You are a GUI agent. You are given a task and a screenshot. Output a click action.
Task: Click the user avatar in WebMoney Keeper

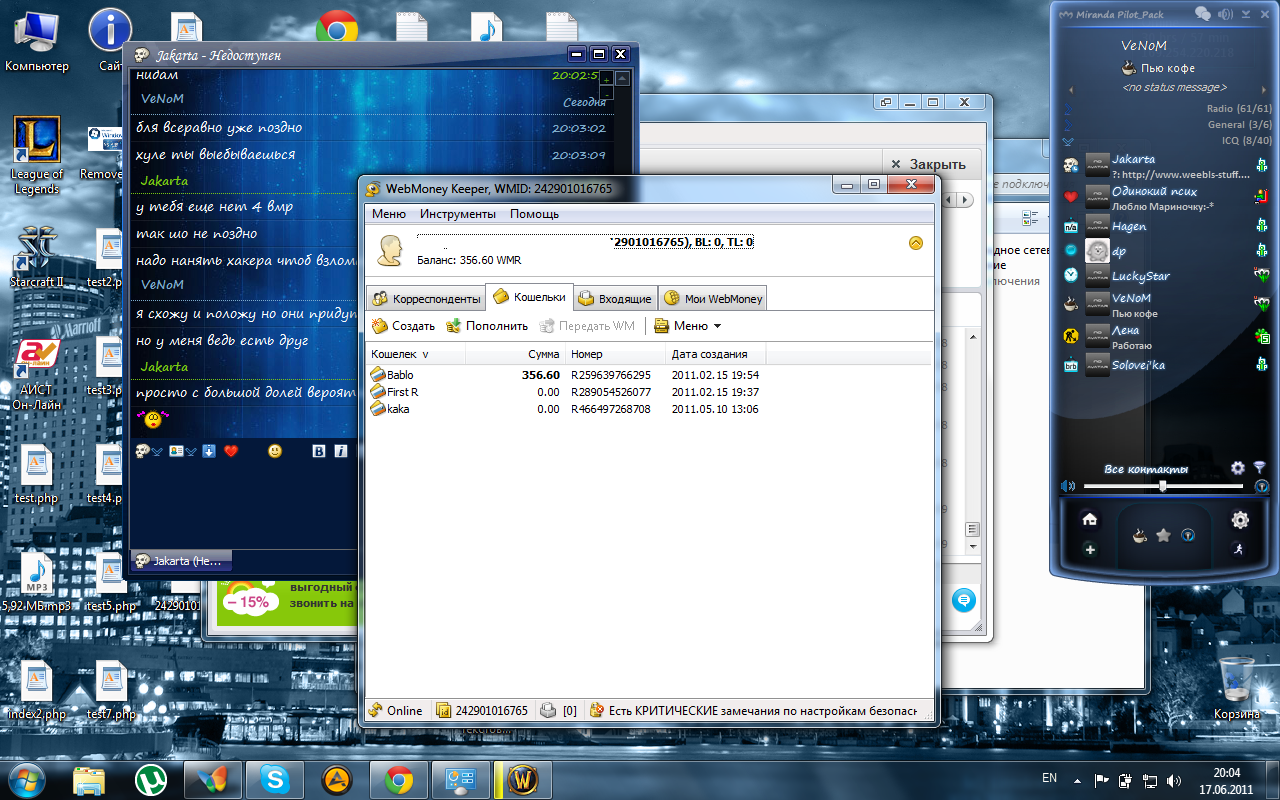click(390, 250)
